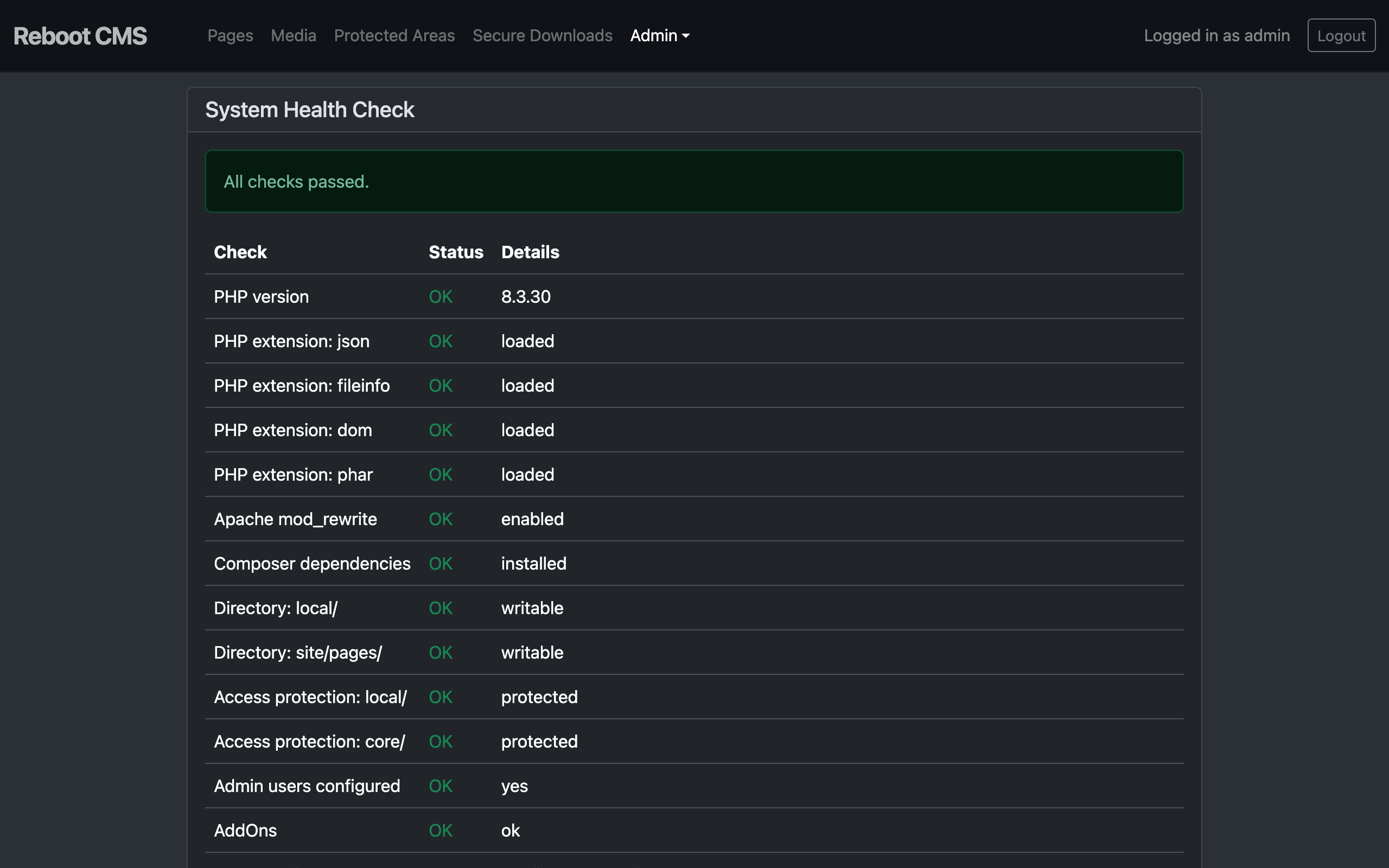Click the 'ok' detail for AddOns
Screen dimensions: 1389x868
(x=510, y=831)
